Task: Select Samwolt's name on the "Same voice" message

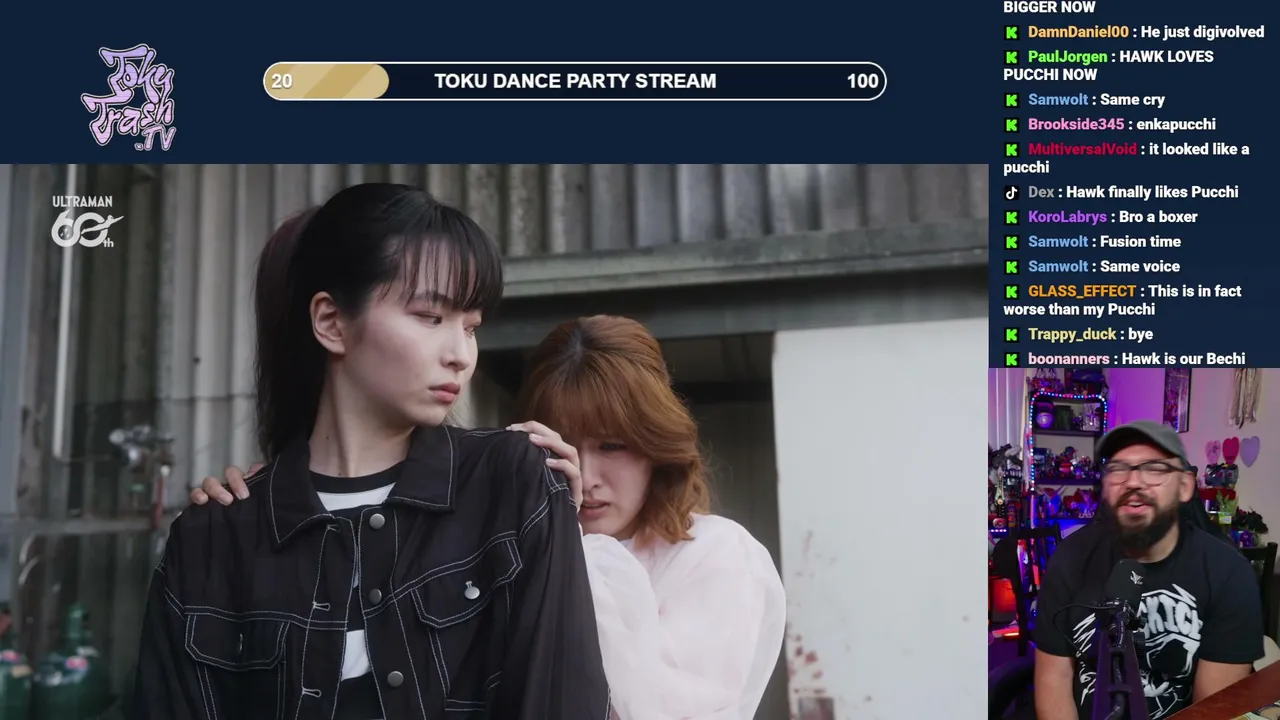Action: 1058,267
